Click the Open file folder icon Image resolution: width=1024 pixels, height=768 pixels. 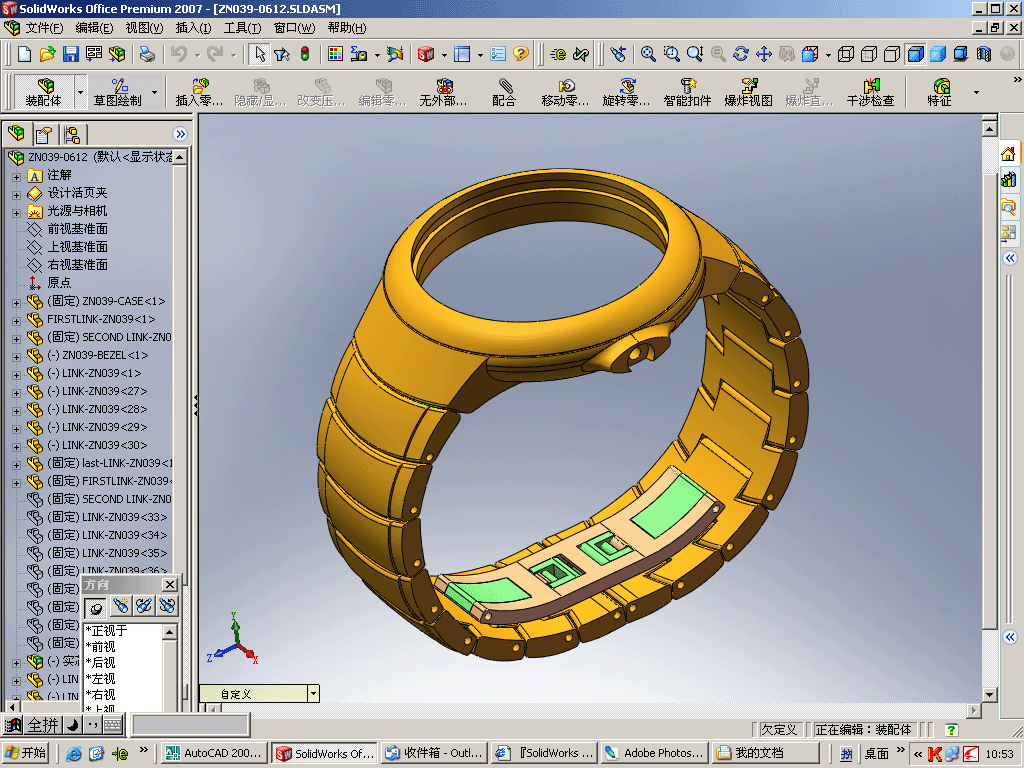(47, 54)
